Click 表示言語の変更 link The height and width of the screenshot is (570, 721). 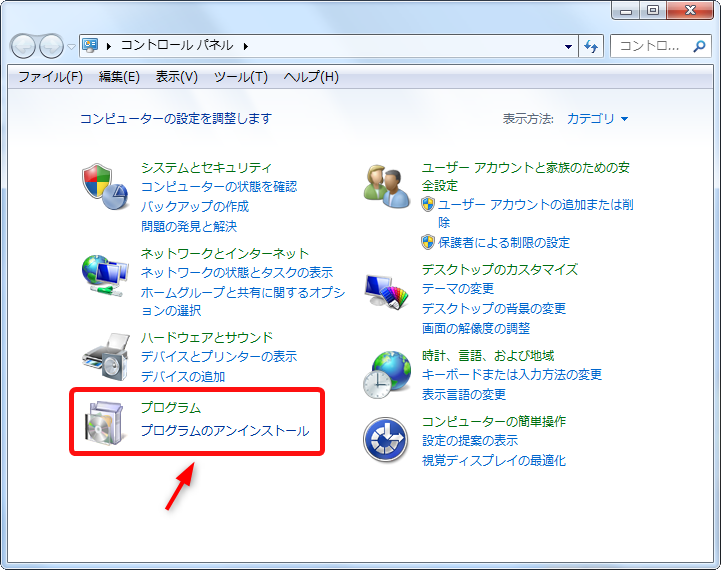pos(464,394)
